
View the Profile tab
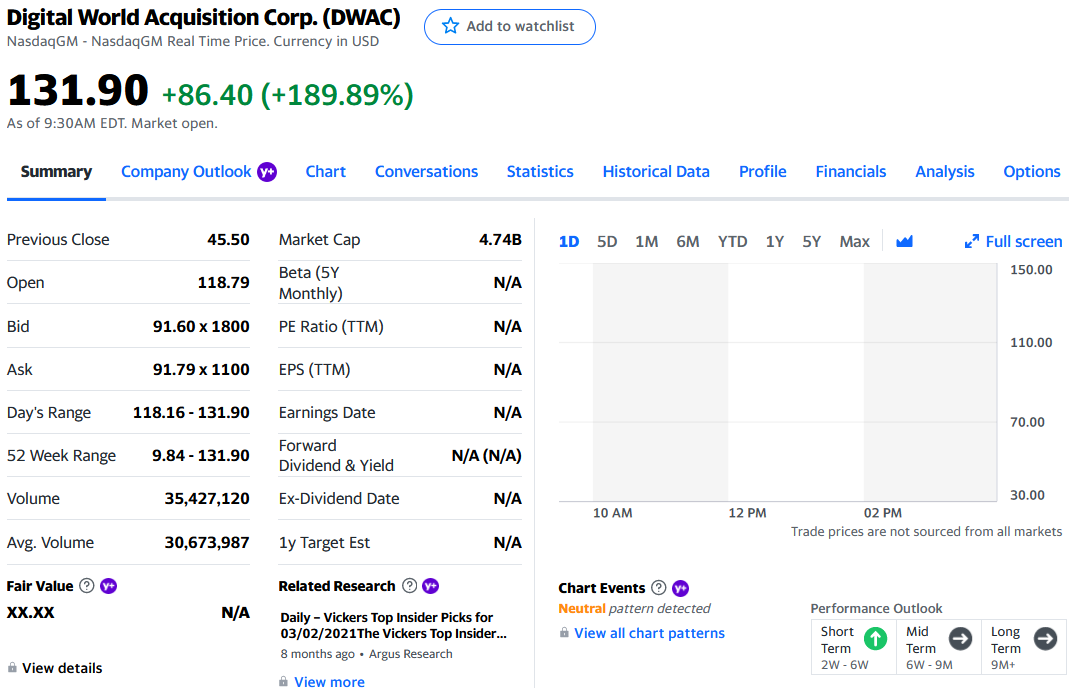[x=762, y=172]
